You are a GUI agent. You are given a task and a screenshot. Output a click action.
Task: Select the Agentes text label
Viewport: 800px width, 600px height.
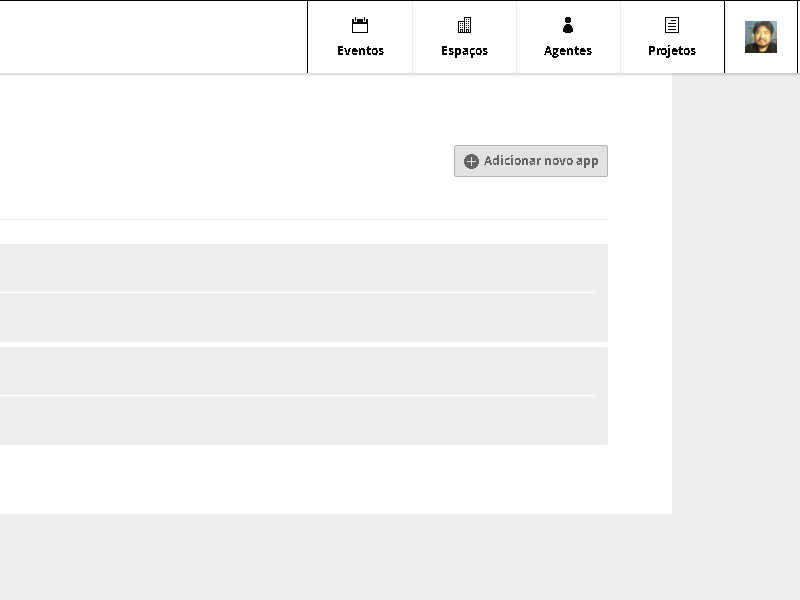tap(568, 51)
